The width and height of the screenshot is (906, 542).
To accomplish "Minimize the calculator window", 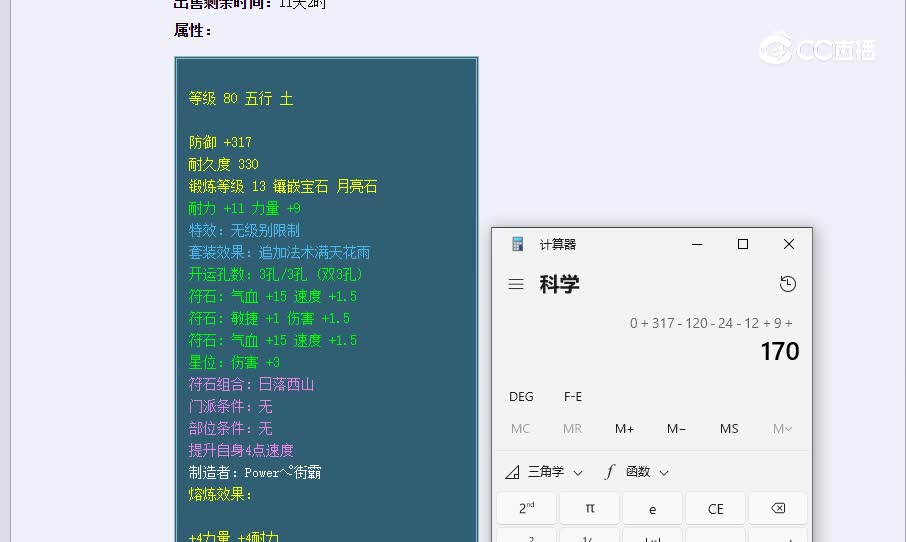I will point(697,244).
